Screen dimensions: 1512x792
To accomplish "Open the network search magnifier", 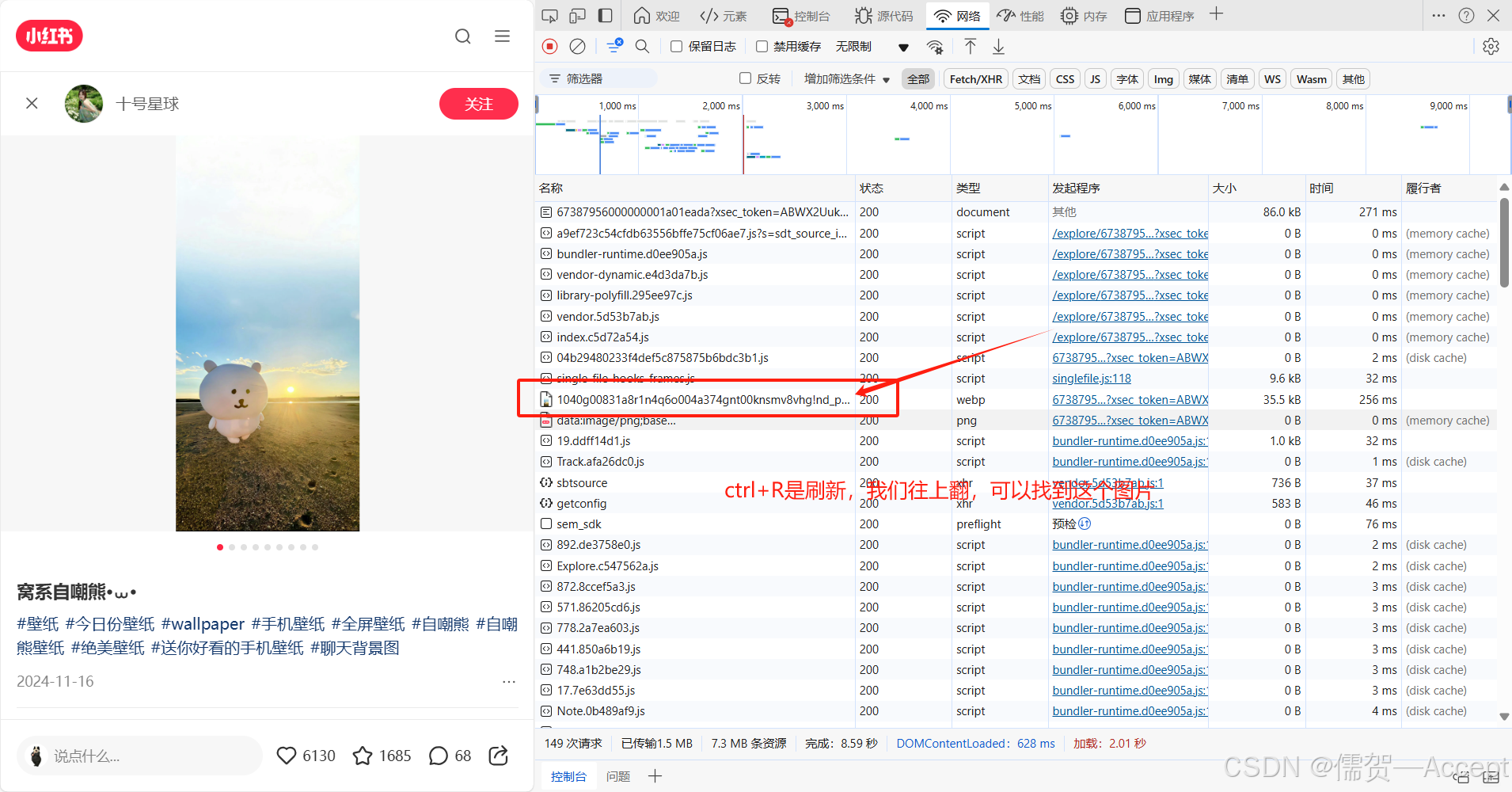I will 642,46.
